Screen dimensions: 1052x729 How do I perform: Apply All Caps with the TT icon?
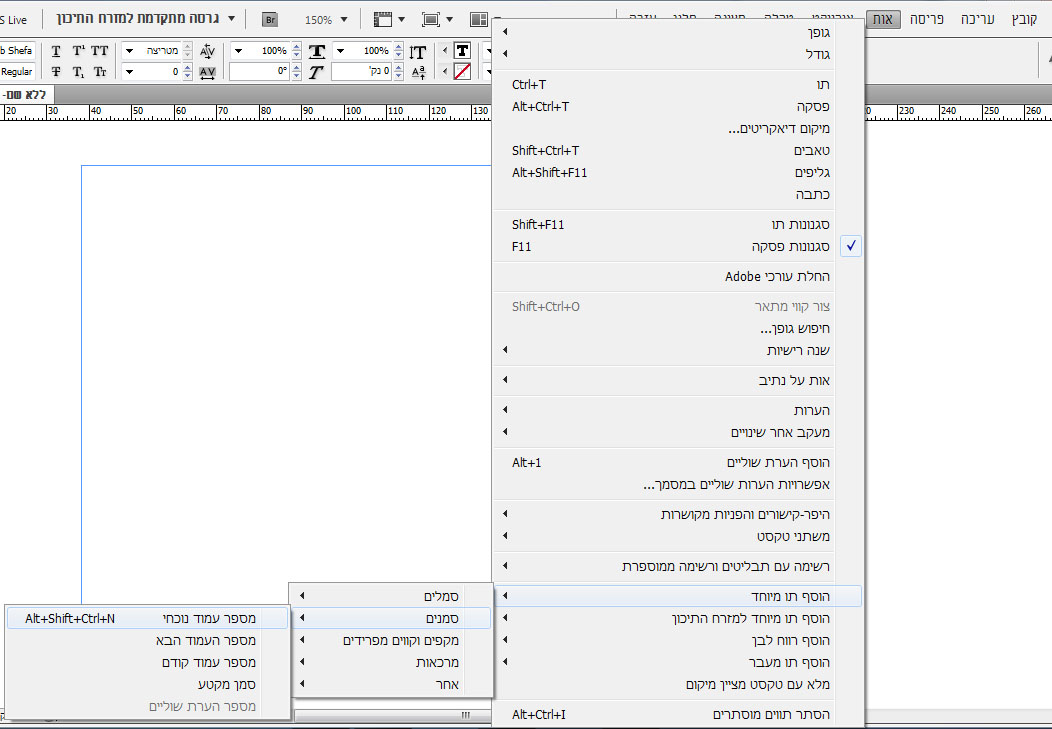[x=100, y=51]
